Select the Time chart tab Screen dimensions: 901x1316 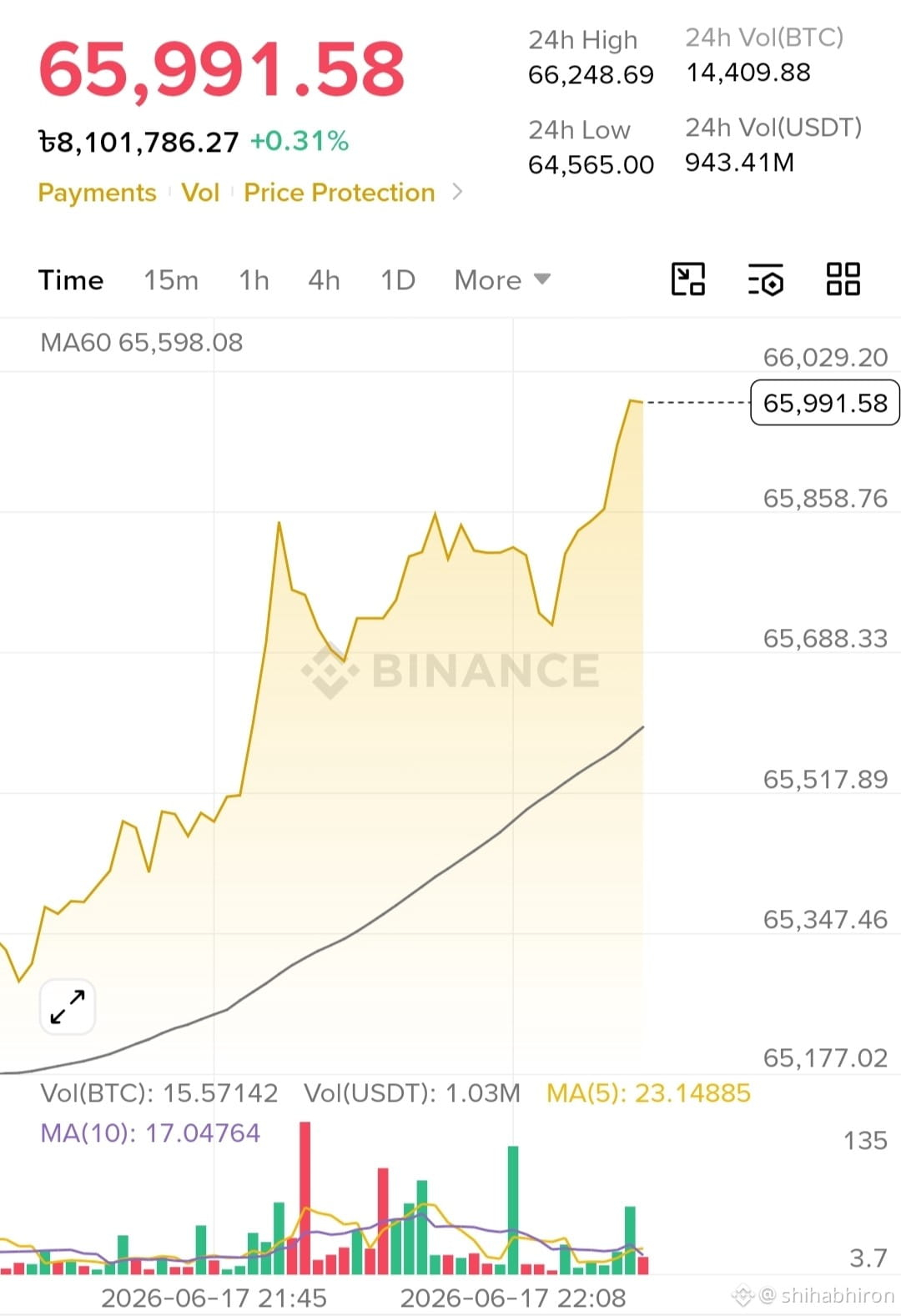click(x=71, y=280)
